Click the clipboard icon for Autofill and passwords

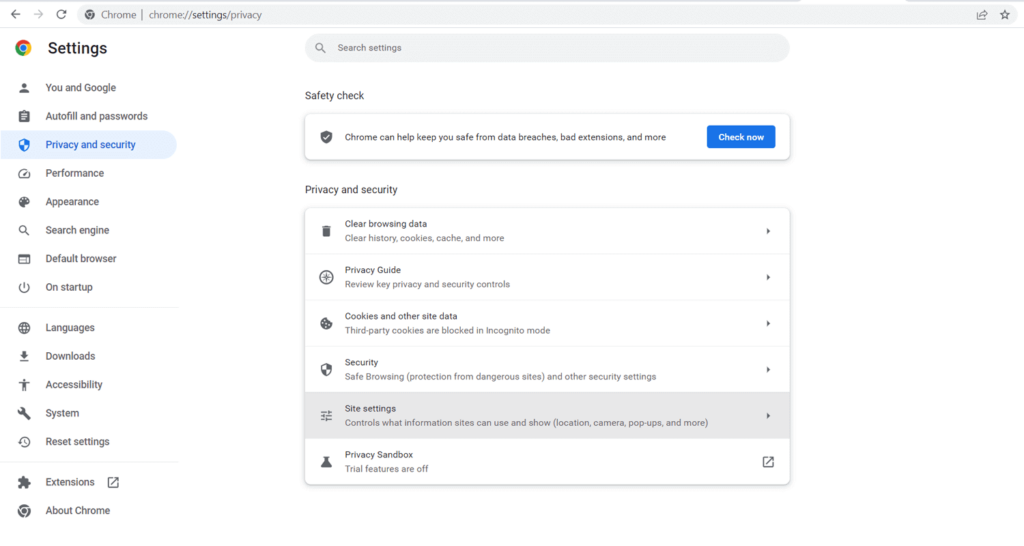click(24, 116)
